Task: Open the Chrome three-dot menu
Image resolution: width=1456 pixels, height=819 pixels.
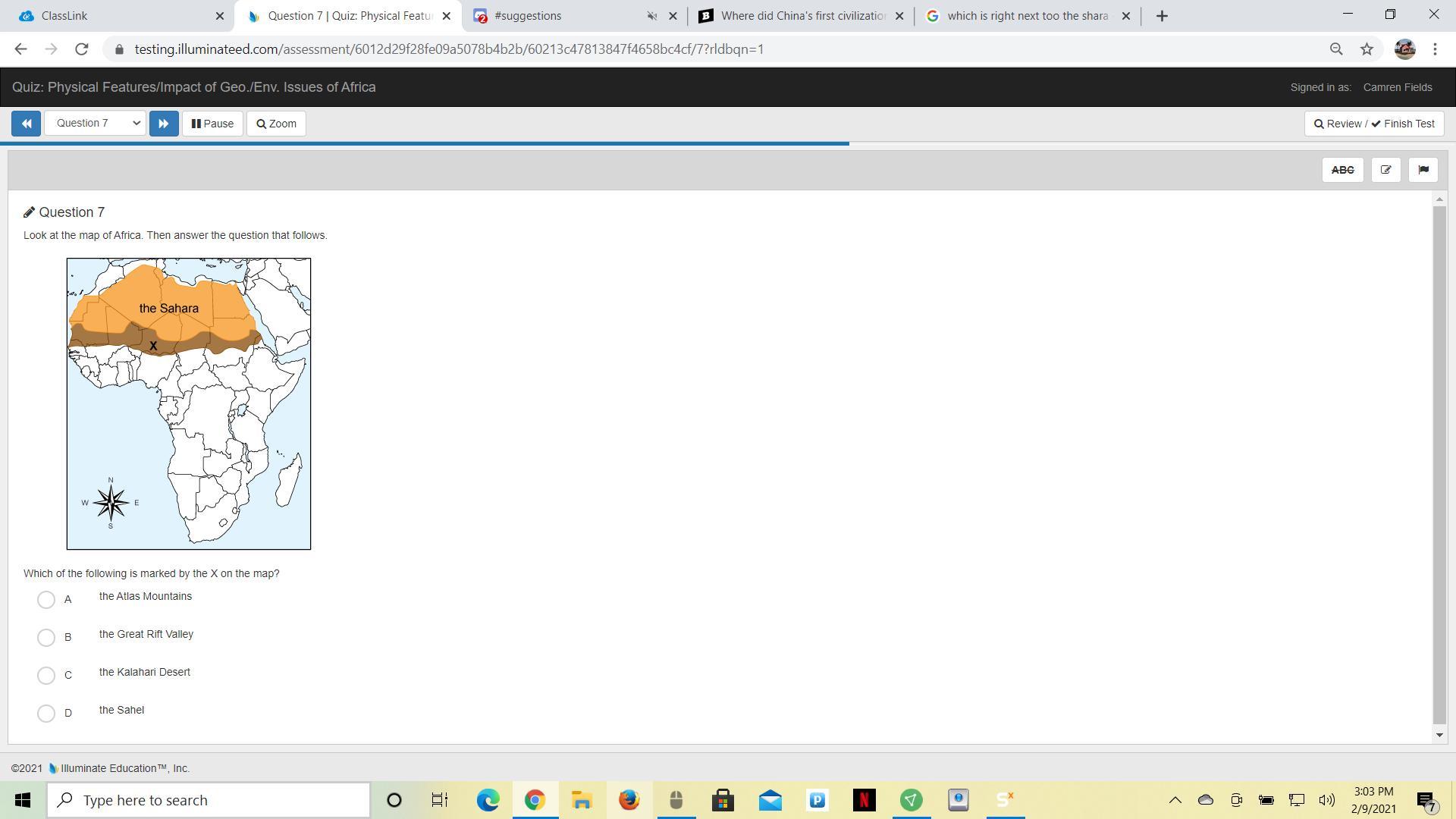Action: [1435, 49]
